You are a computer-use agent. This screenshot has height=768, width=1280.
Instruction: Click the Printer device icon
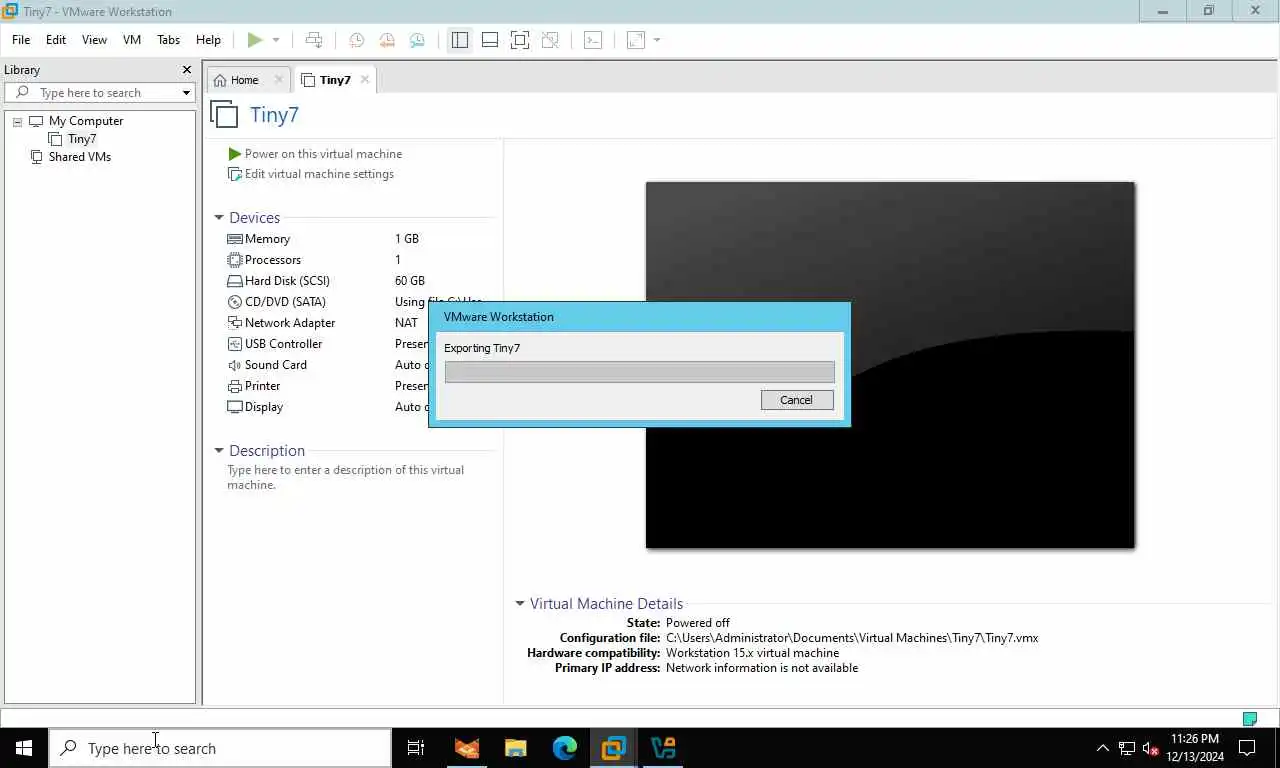pos(235,386)
